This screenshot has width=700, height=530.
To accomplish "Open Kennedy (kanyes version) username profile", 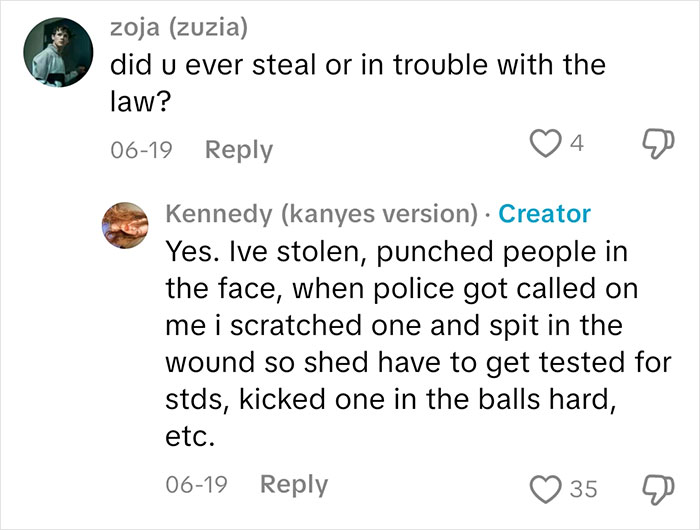I will pyautogui.click(x=322, y=214).
